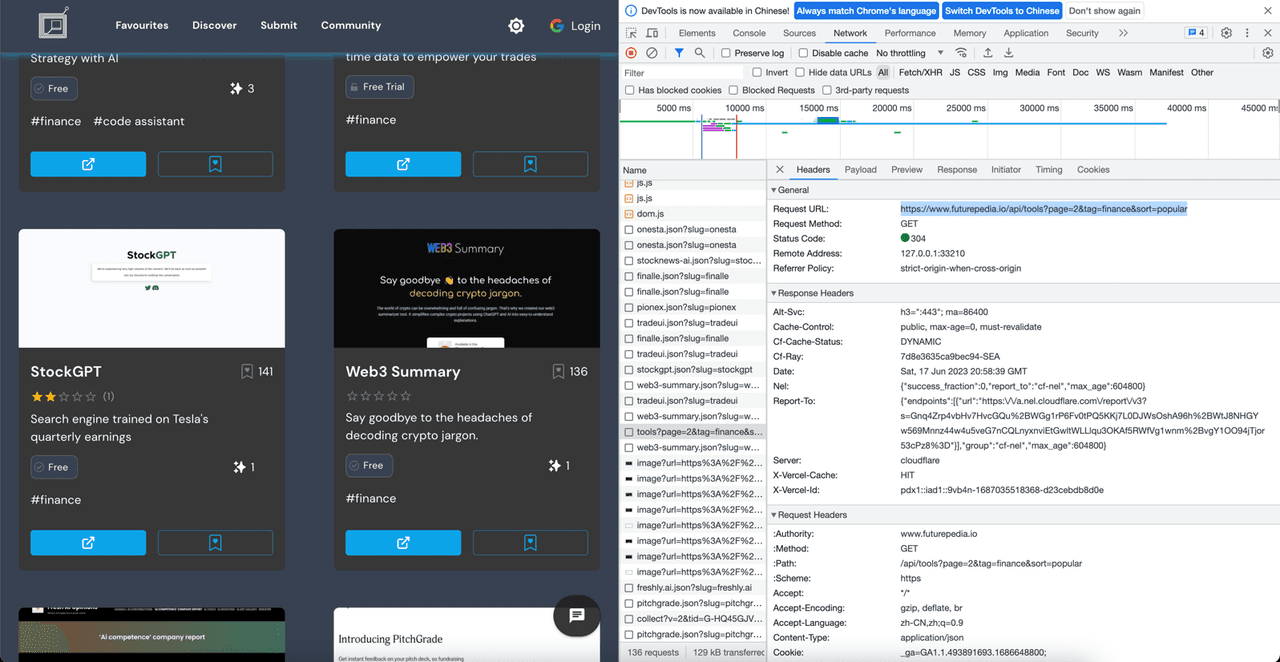The width and height of the screenshot is (1280, 662).
Task: Dismiss the DevTools language infobar
Action: (x=1268, y=11)
